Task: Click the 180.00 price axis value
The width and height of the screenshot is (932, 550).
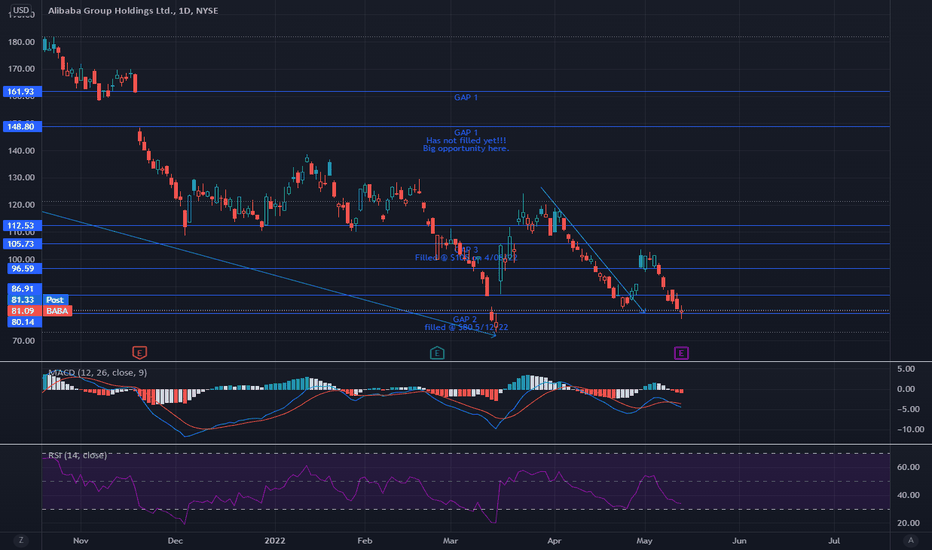Action: click(x=21, y=42)
